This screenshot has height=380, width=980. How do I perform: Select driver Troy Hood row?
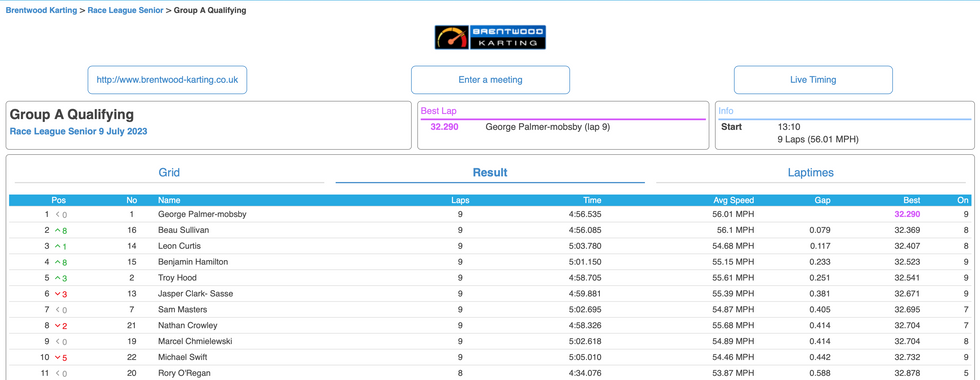pos(490,278)
